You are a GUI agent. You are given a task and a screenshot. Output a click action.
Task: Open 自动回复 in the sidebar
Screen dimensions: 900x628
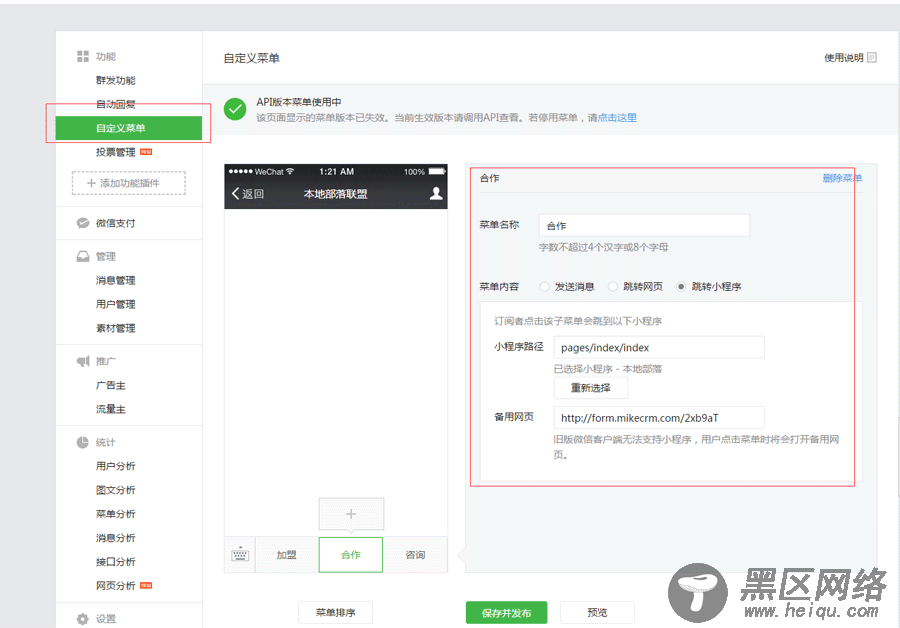point(115,104)
